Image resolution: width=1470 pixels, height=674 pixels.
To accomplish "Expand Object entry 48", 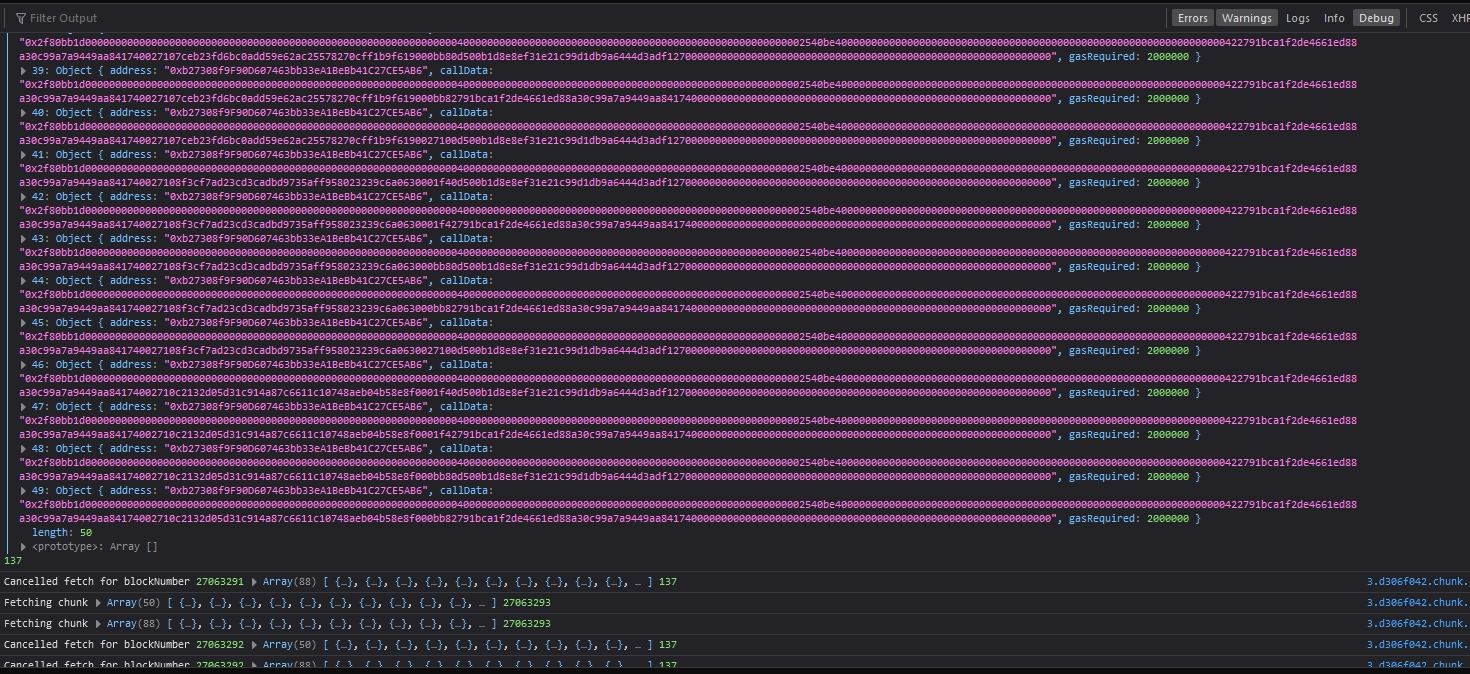I will 25,449.
